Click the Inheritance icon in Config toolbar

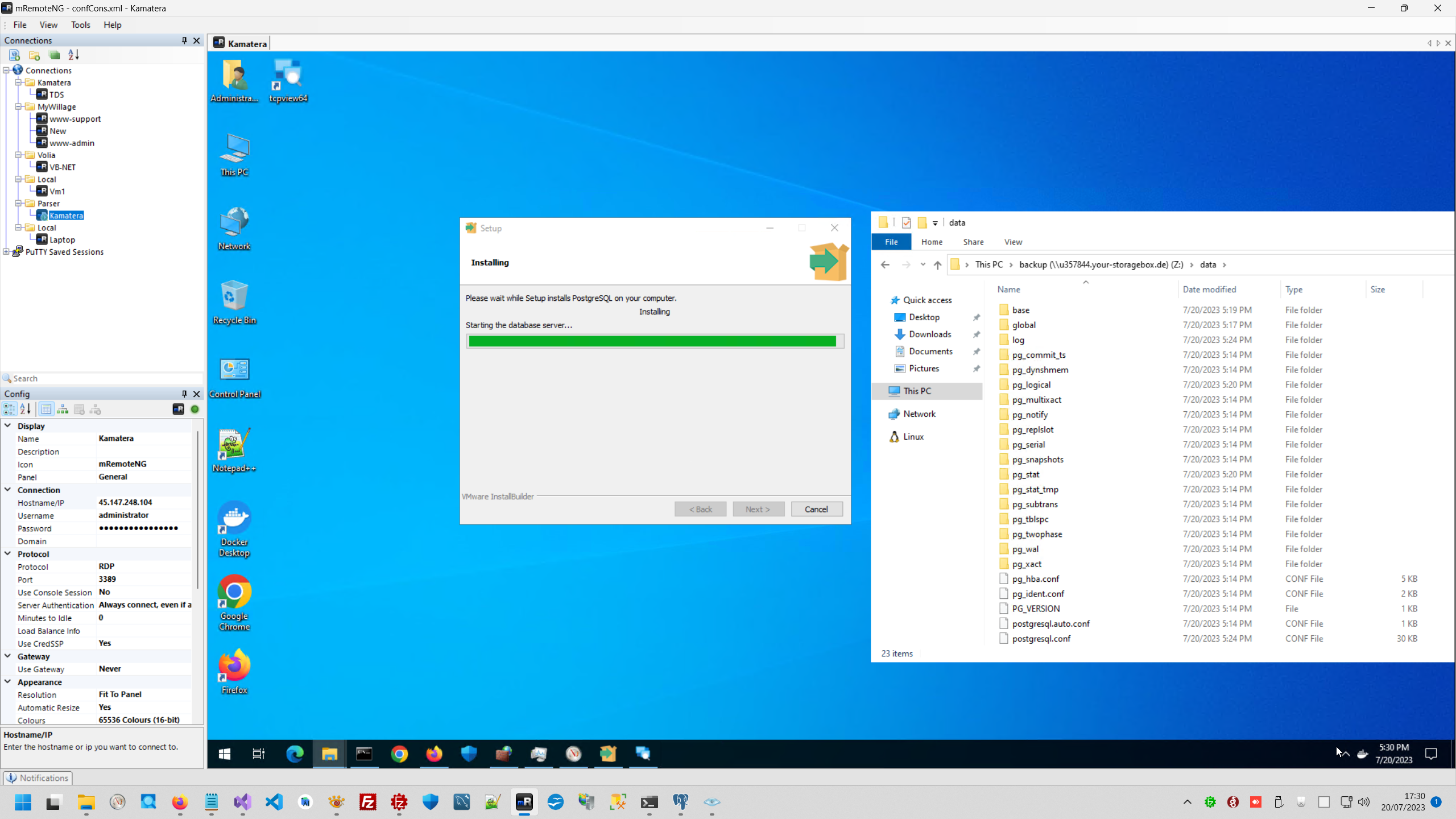coord(63,409)
